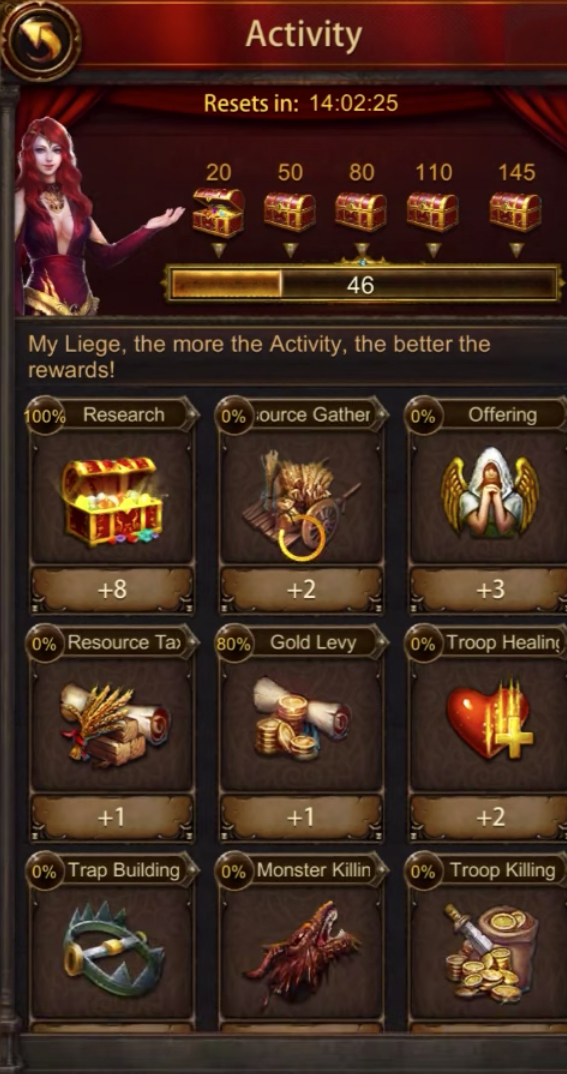
Task: Select the 80-point treasure chest
Action: tap(361, 212)
